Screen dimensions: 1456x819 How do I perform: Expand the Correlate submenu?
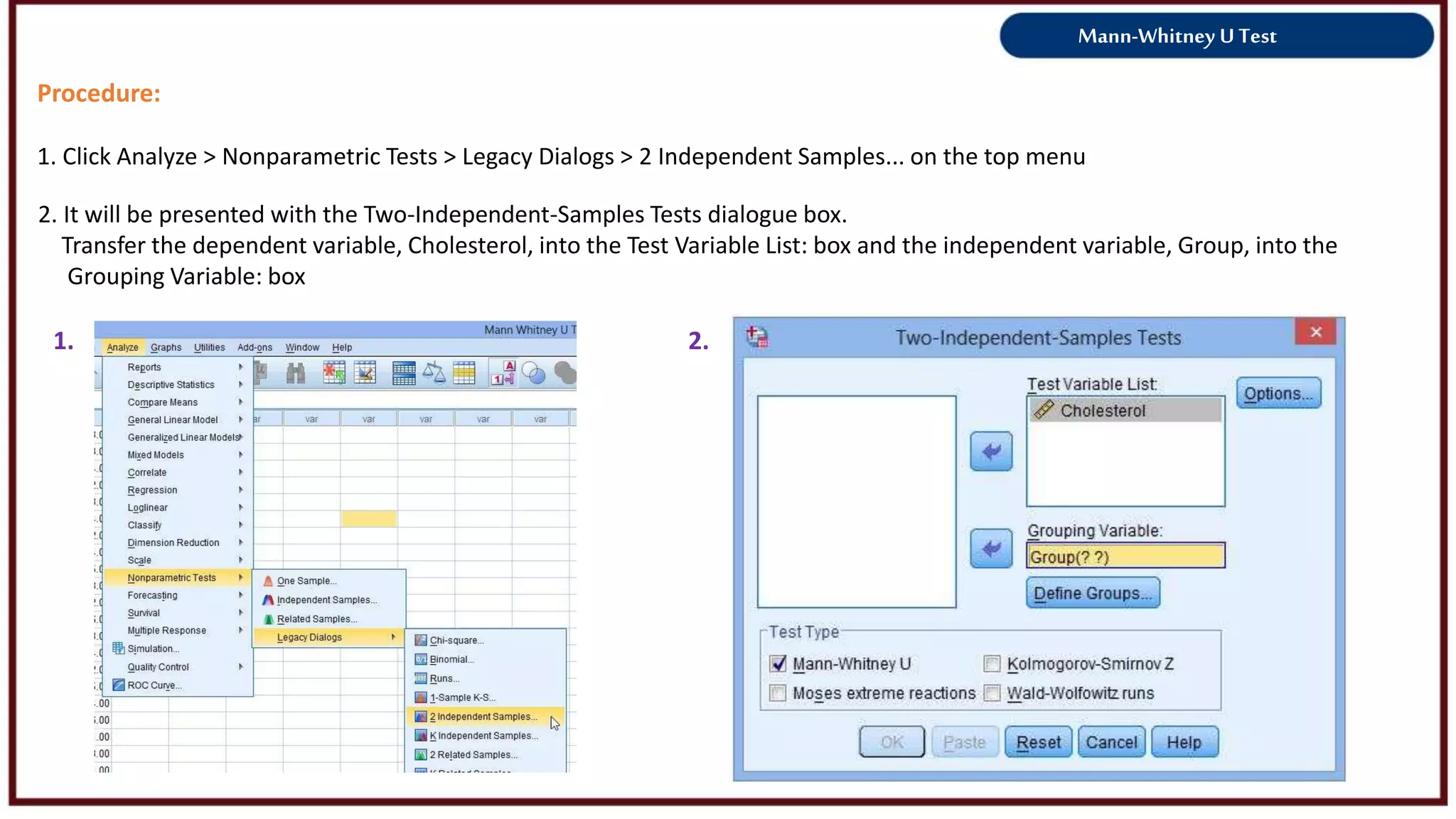pyautogui.click(x=178, y=473)
